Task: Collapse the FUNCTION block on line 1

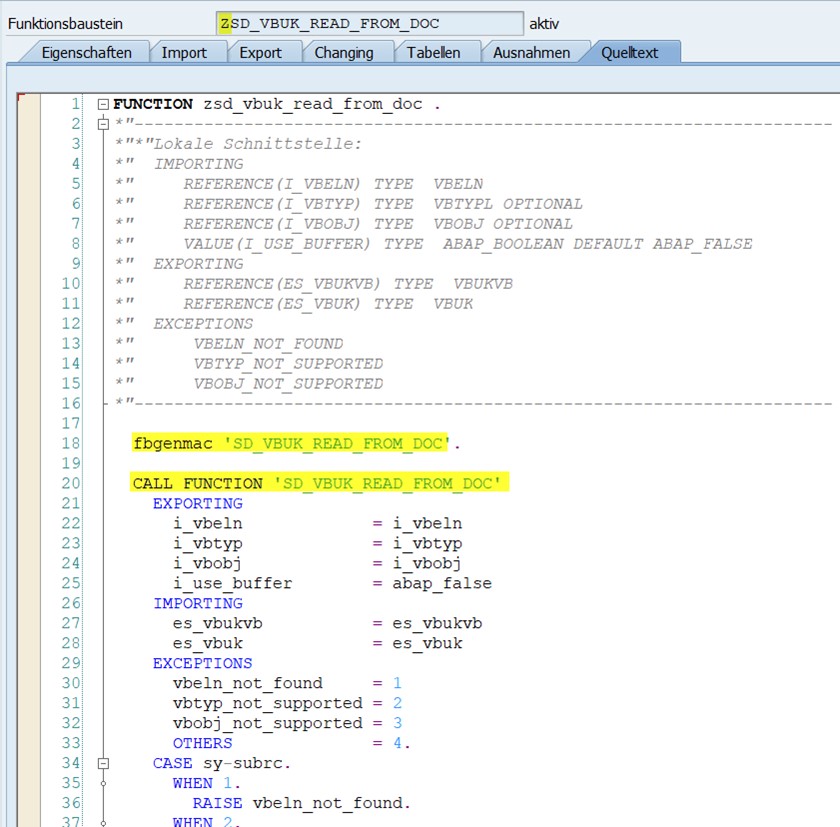Action: (103, 104)
